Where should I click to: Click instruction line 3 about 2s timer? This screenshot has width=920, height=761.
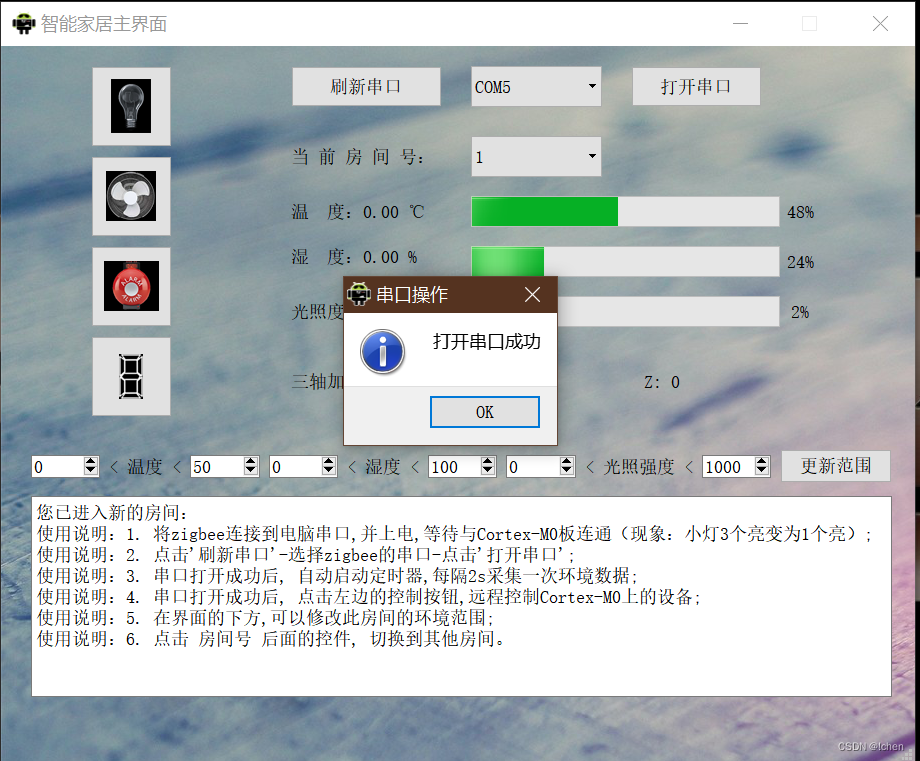coord(337,576)
